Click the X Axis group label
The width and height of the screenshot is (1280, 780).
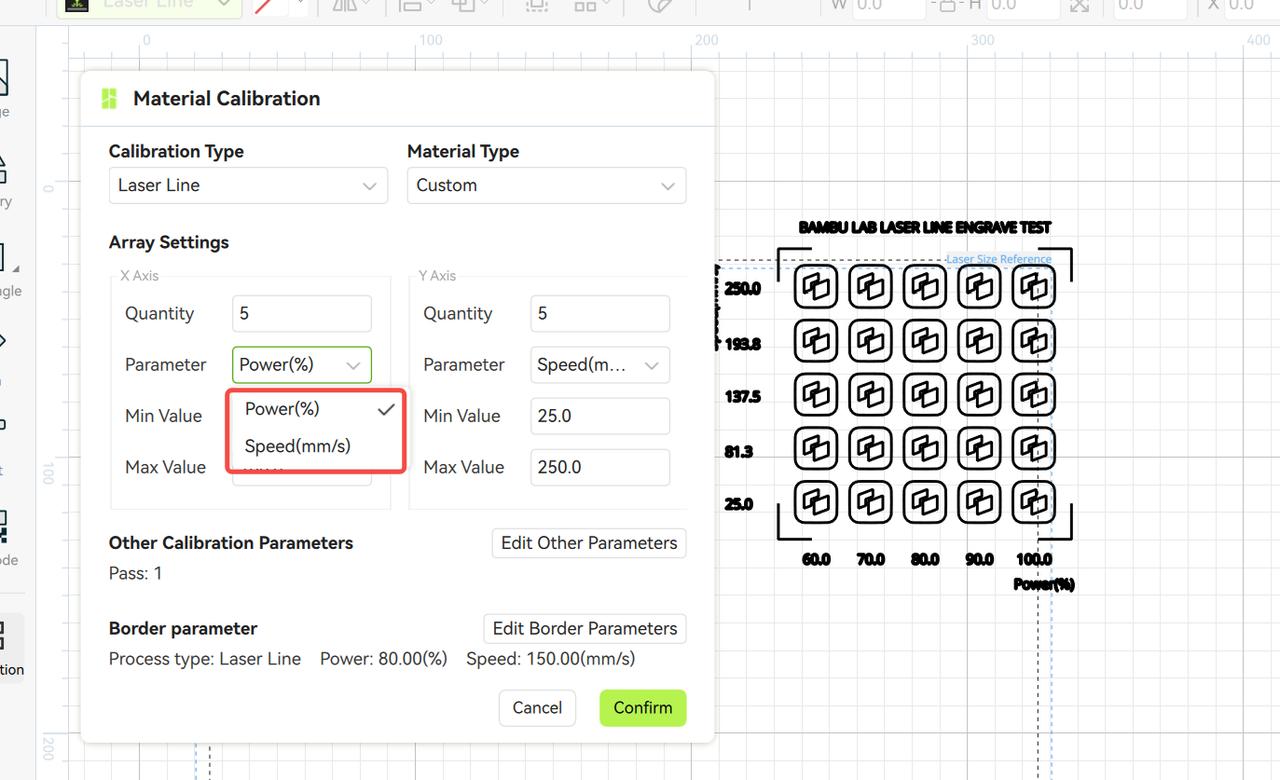pyautogui.click(x=140, y=275)
